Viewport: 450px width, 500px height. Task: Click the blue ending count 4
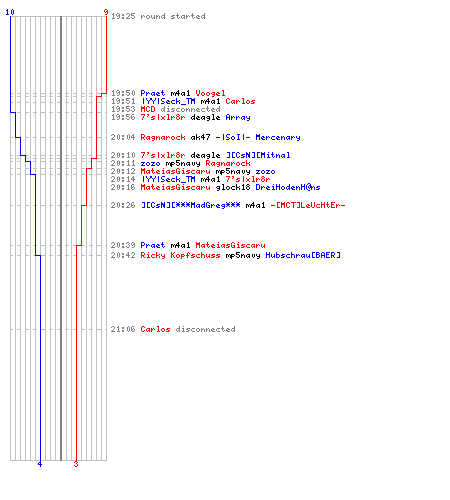click(40, 464)
